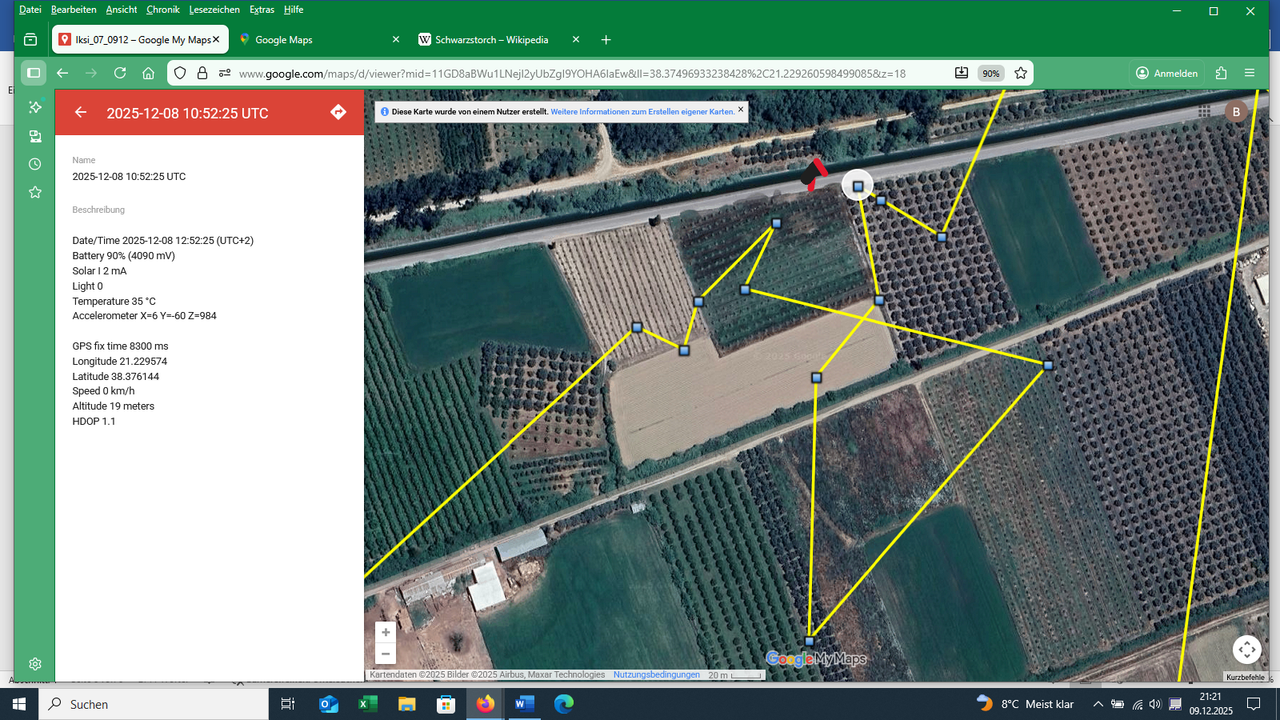Open the history clock icon in the Firefox sidebar

click(x=34, y=163)
